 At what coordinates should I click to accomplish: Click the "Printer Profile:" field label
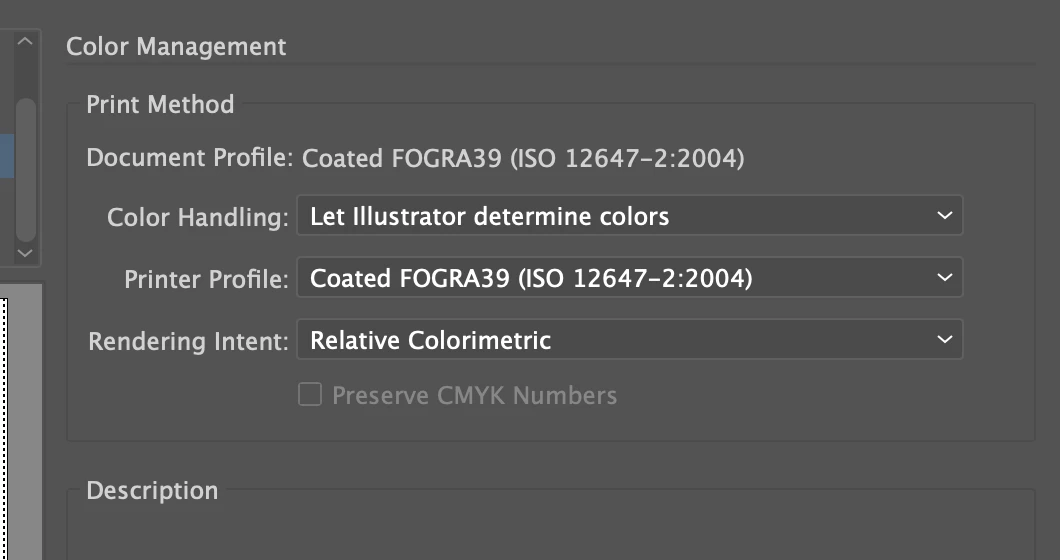206,280
